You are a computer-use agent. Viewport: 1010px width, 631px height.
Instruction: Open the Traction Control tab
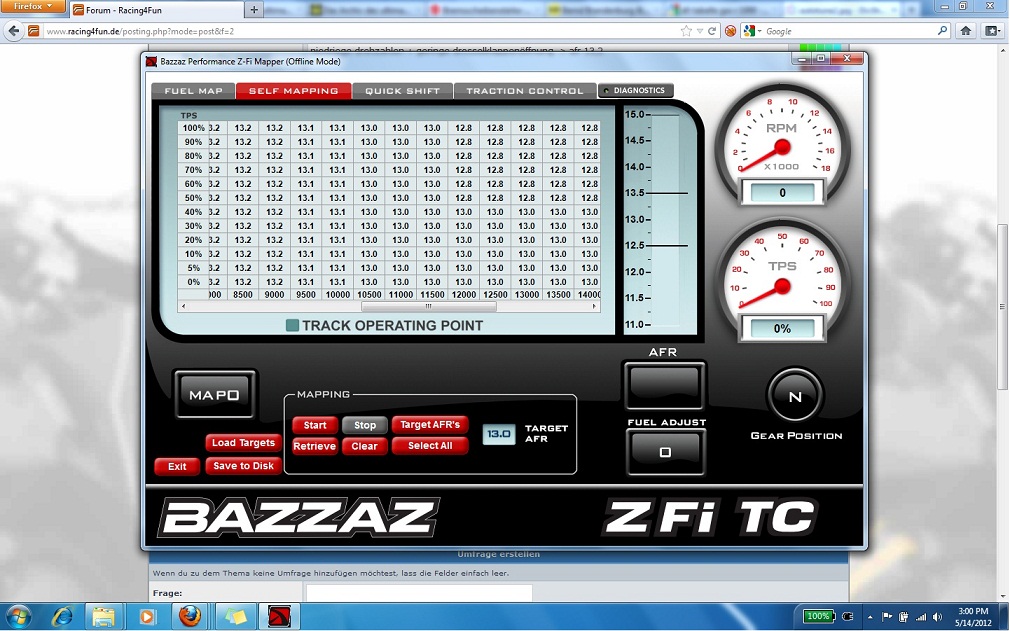coord(524,91)
